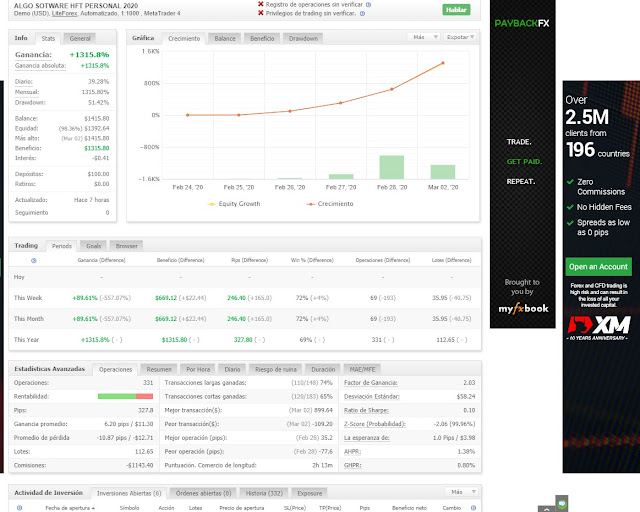
Task: Open the Exposure tab
Action: pyautogui.click(x=310, y=493)
